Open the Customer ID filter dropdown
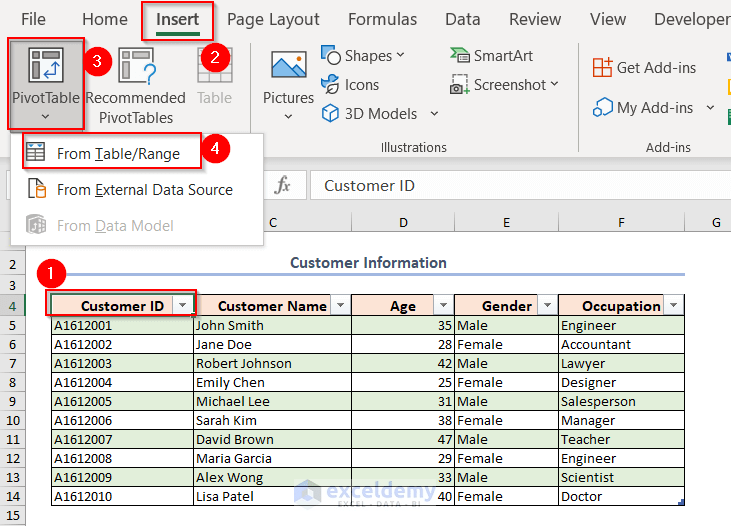The width and height of the screenshot is (731, 526). (x=183, y=305)
